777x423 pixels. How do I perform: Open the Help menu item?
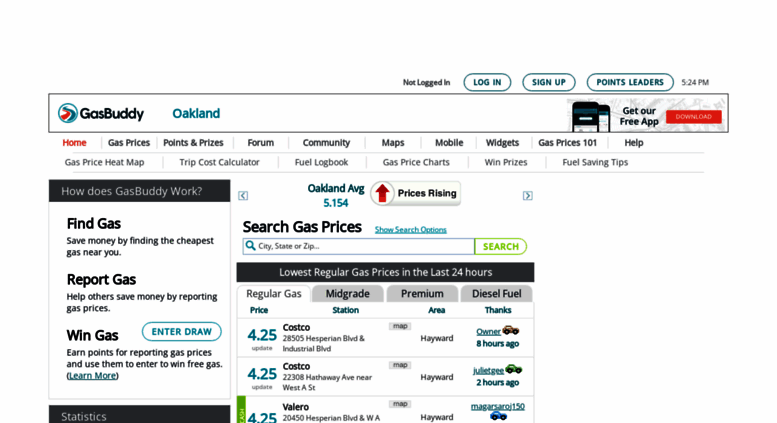(634, 143)
